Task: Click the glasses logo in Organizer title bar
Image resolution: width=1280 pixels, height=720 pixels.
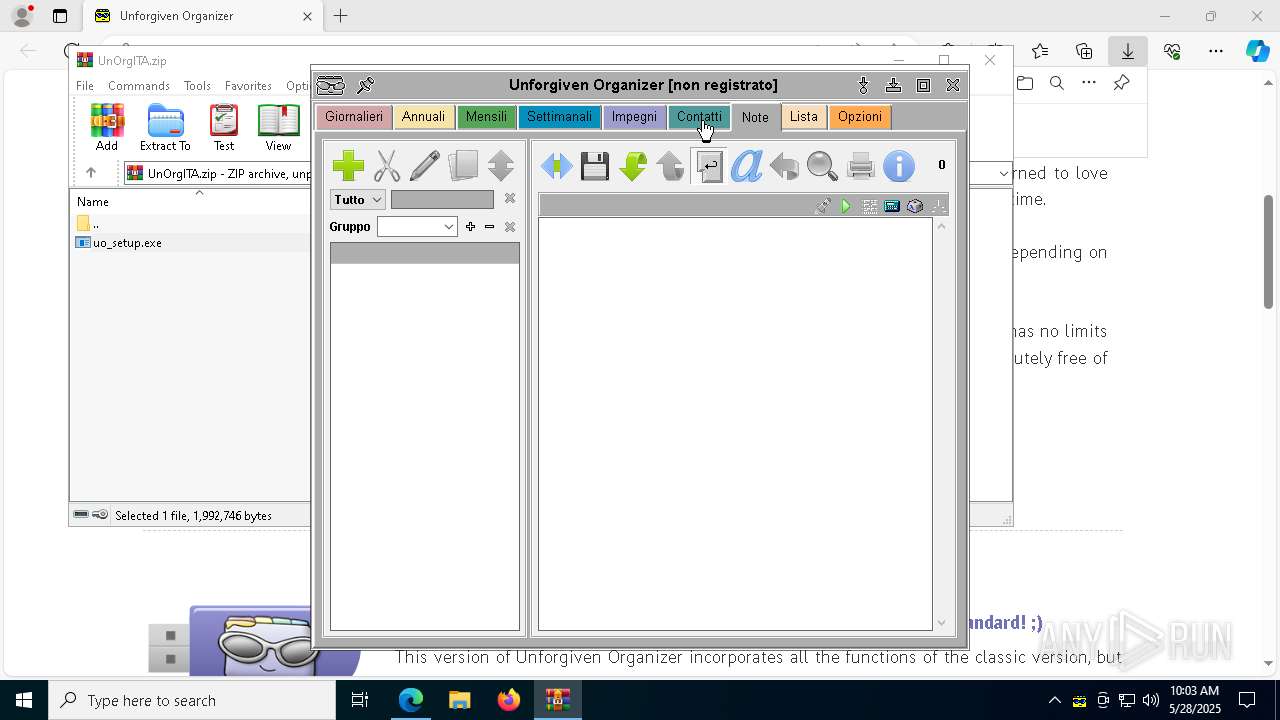Action: [331, 85]
